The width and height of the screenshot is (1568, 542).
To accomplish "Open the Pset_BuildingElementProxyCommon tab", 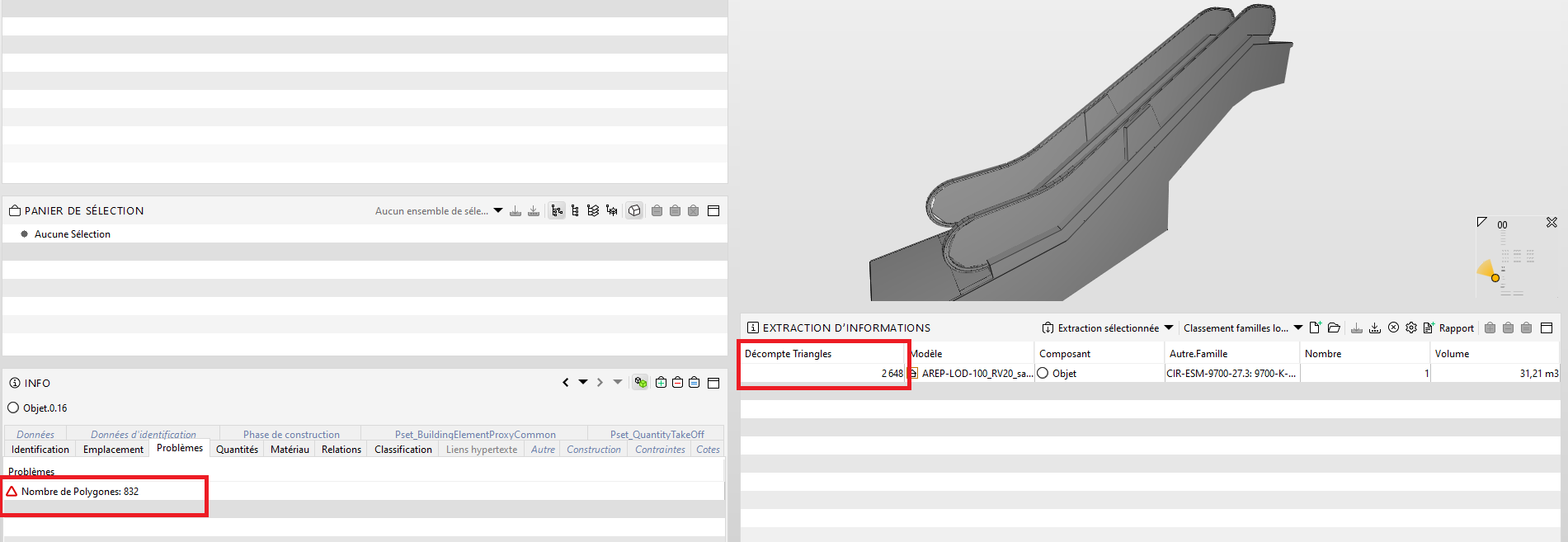I will (x=475, y=434).
